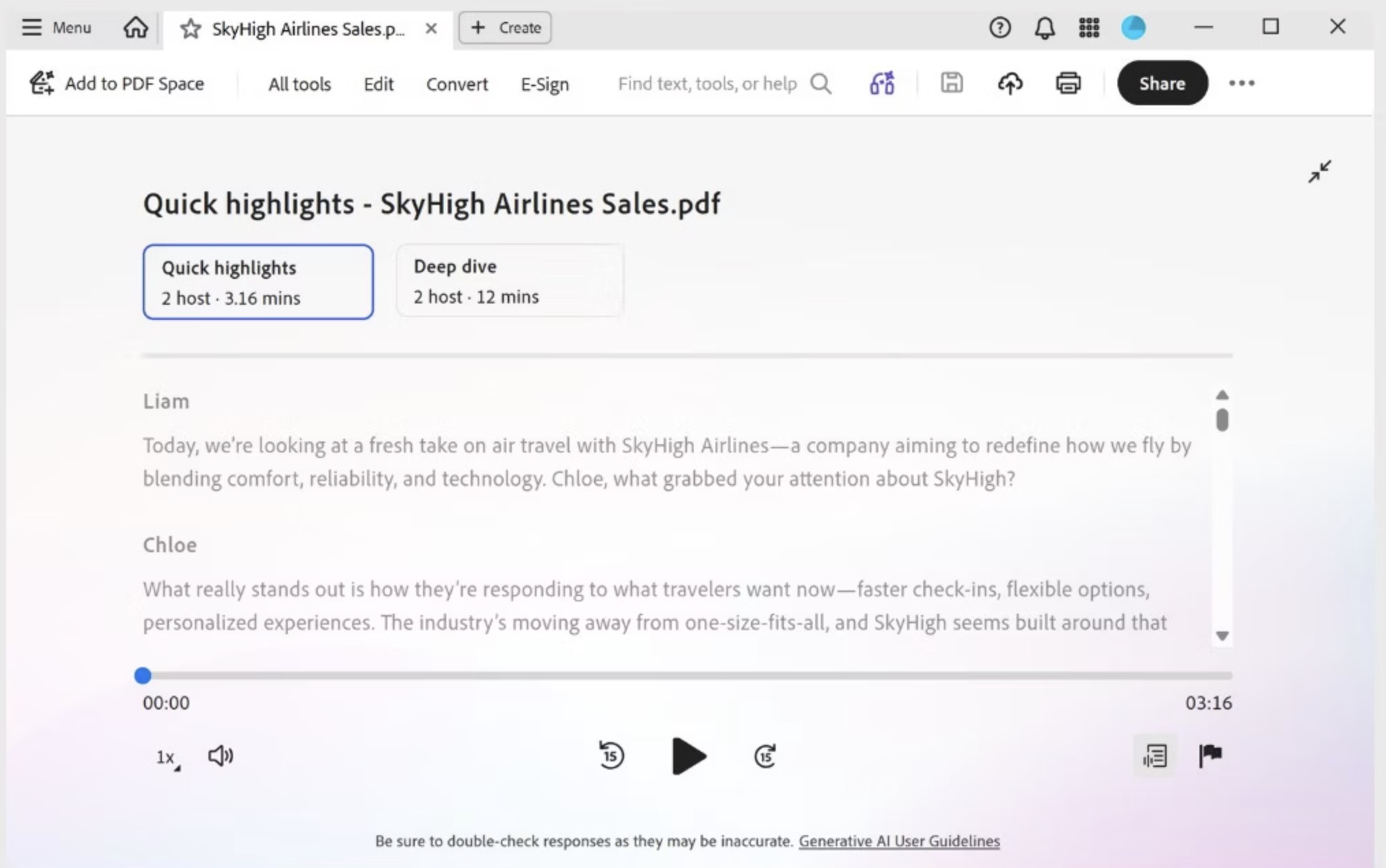Flag the audio overview for feedback
Viewport: 1386px width, 868px height.
pyautogui.click(x=1210, y=756)
